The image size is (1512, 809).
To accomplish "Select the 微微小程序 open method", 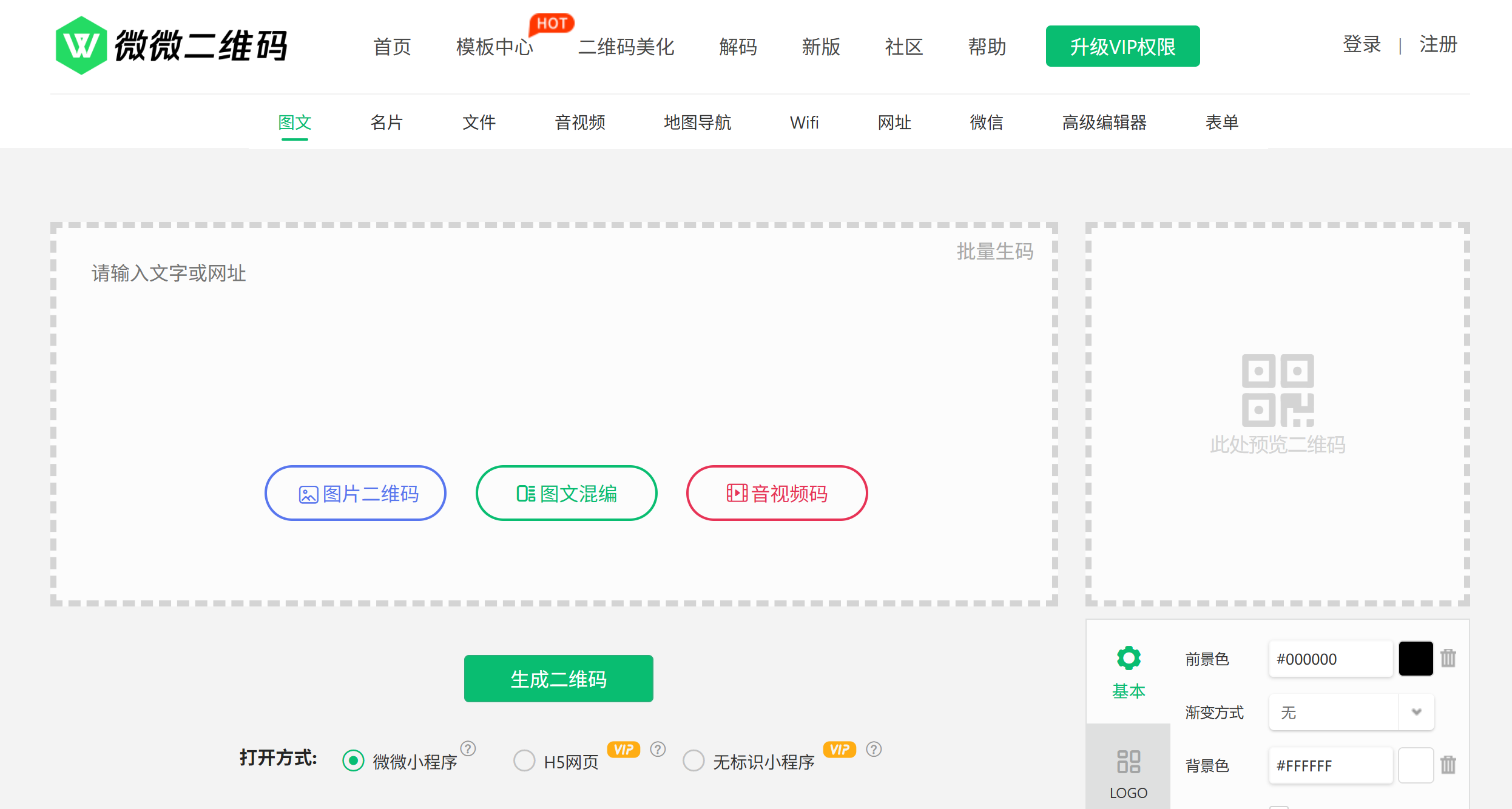I will (353, 760).
